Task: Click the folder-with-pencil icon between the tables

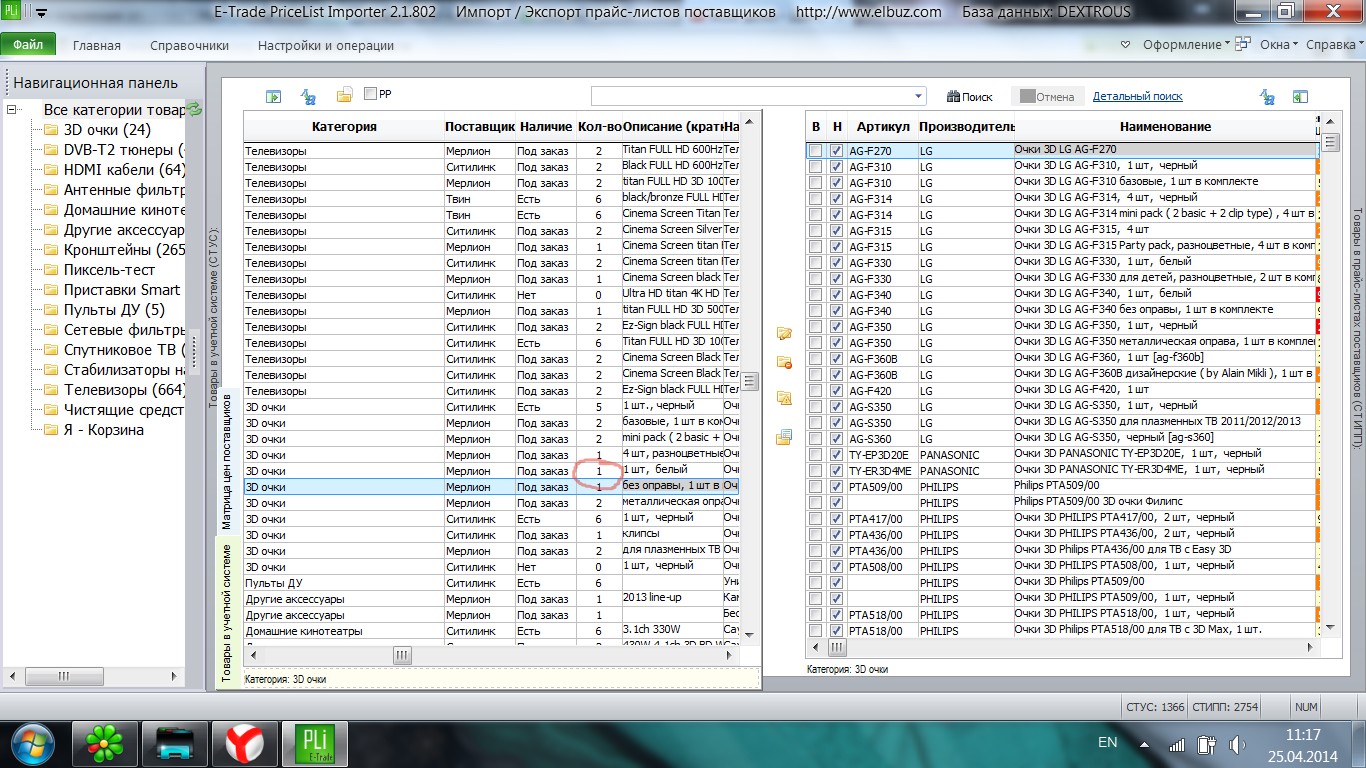Action: (784, 333)
